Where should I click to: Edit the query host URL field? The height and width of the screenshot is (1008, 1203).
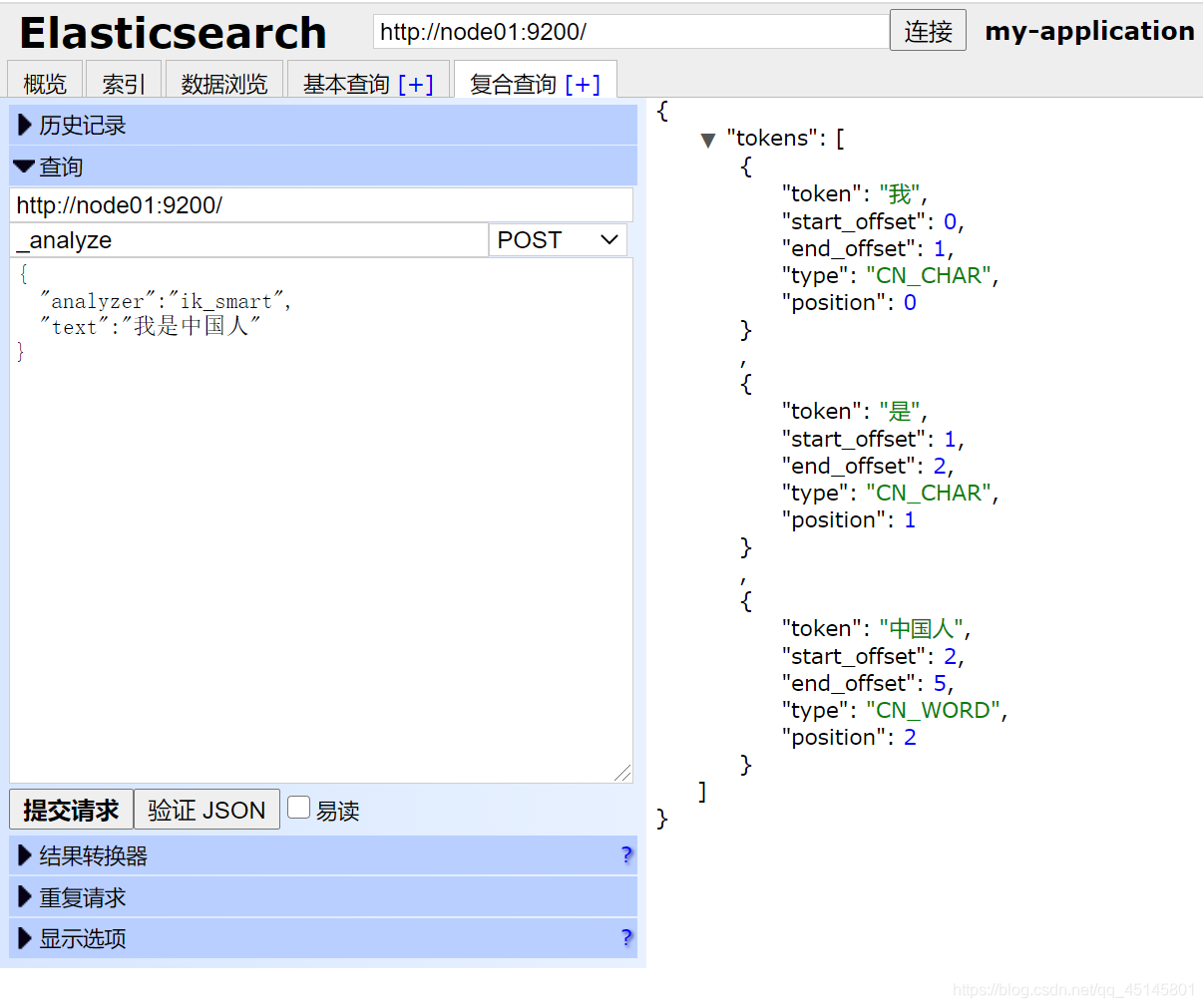pos(321,205)
